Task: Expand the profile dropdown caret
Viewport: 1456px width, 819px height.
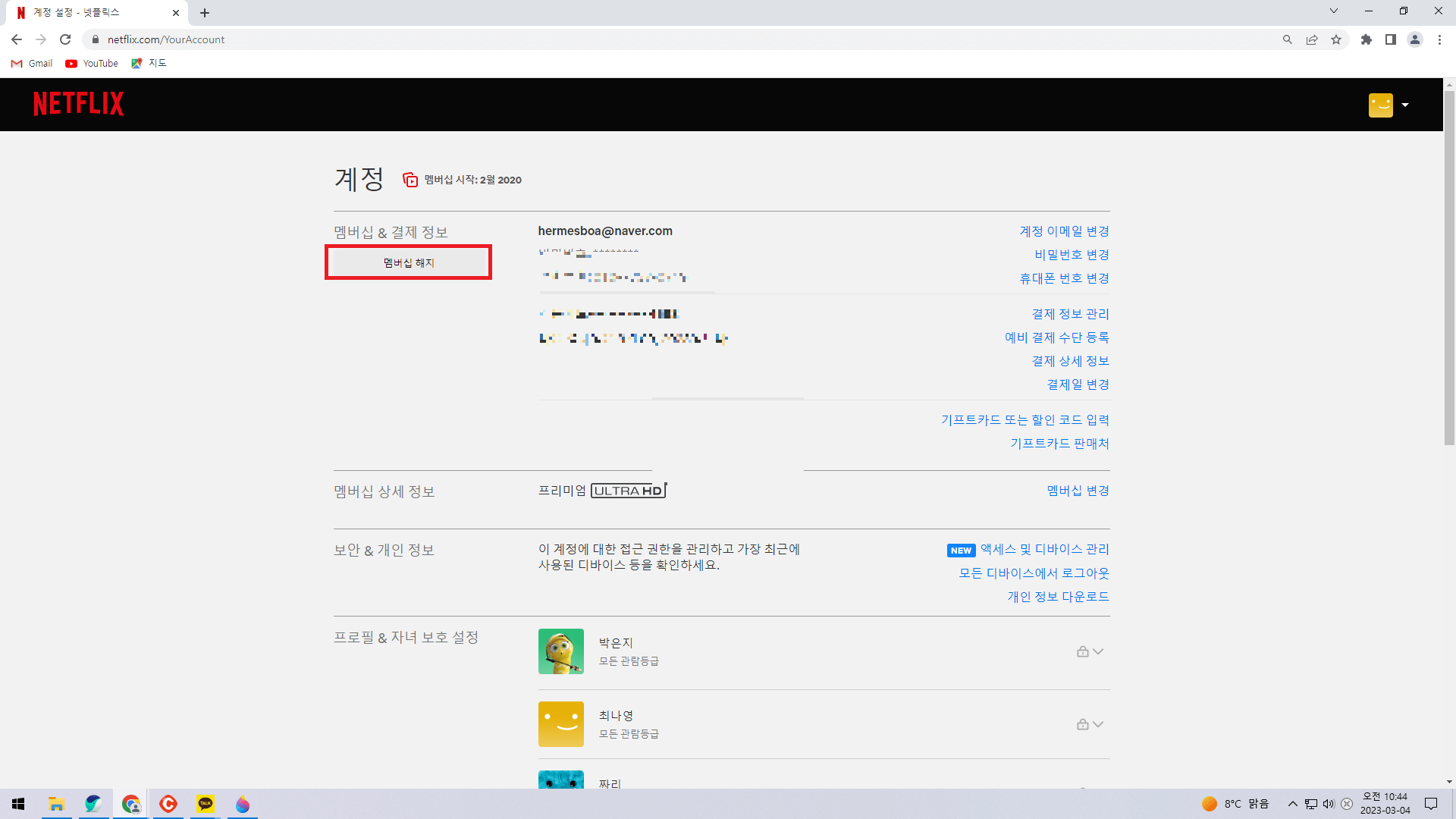Action: [1405, 105]
